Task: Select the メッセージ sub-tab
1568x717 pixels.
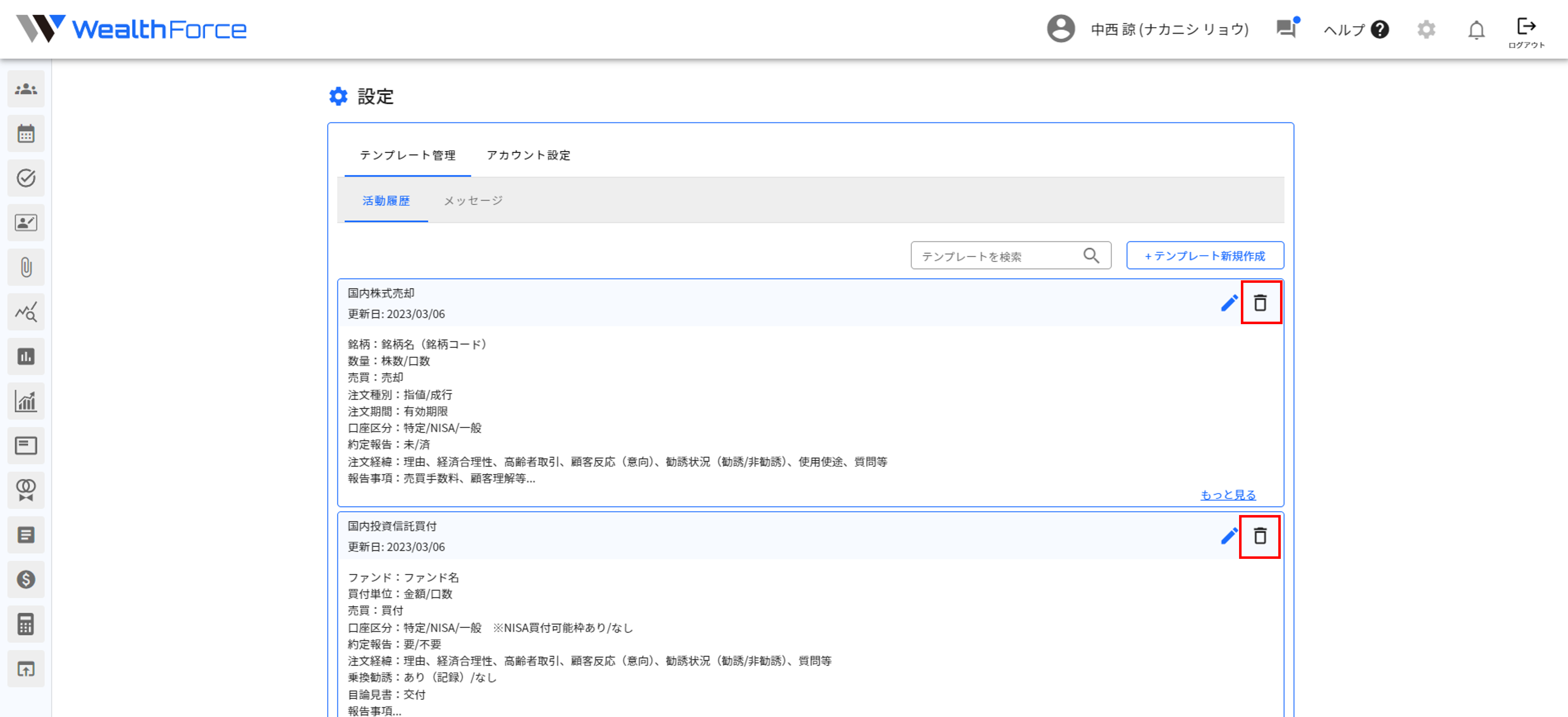Action: 473,201
